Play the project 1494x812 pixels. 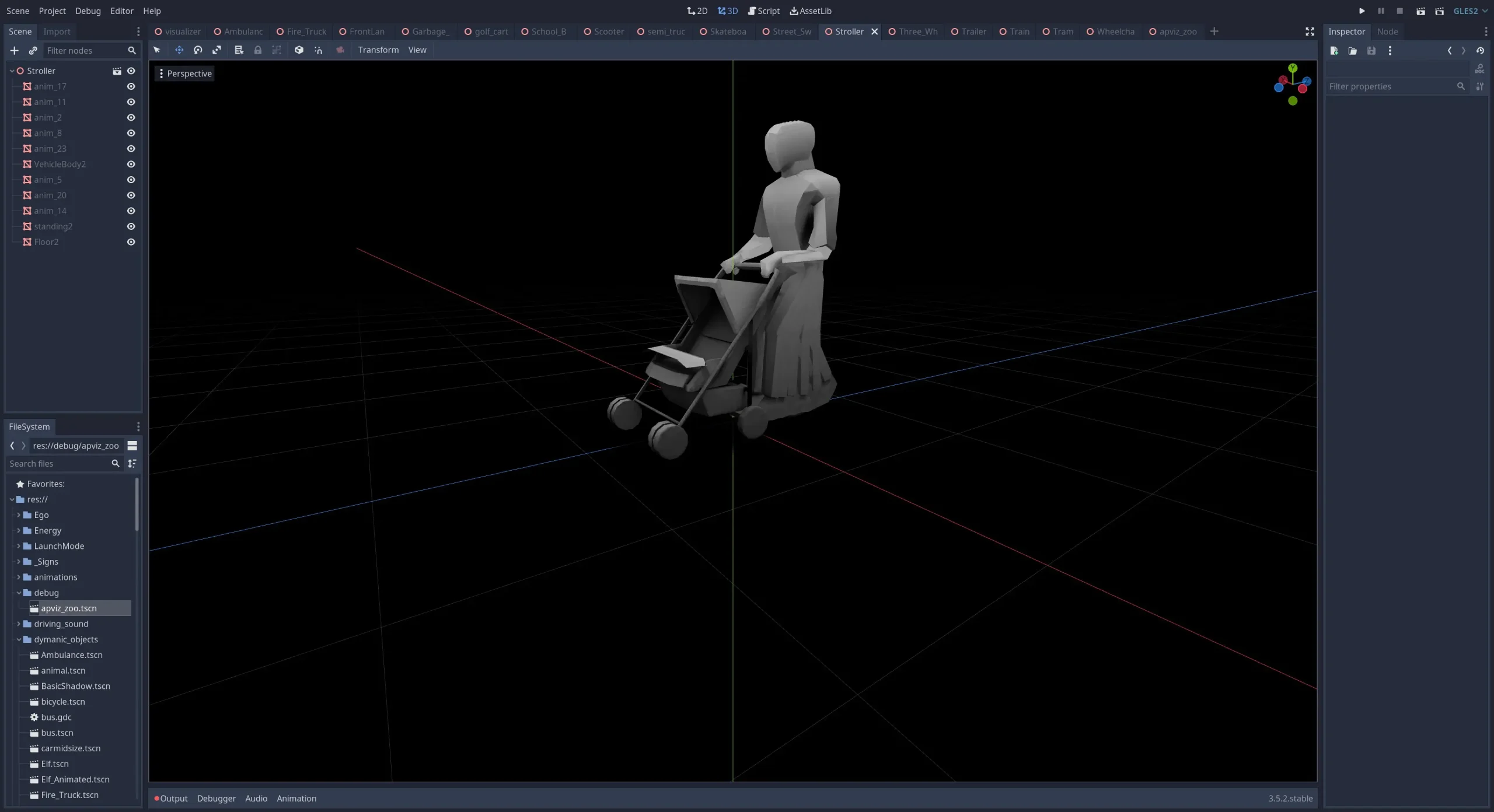tap(1362, 11)
